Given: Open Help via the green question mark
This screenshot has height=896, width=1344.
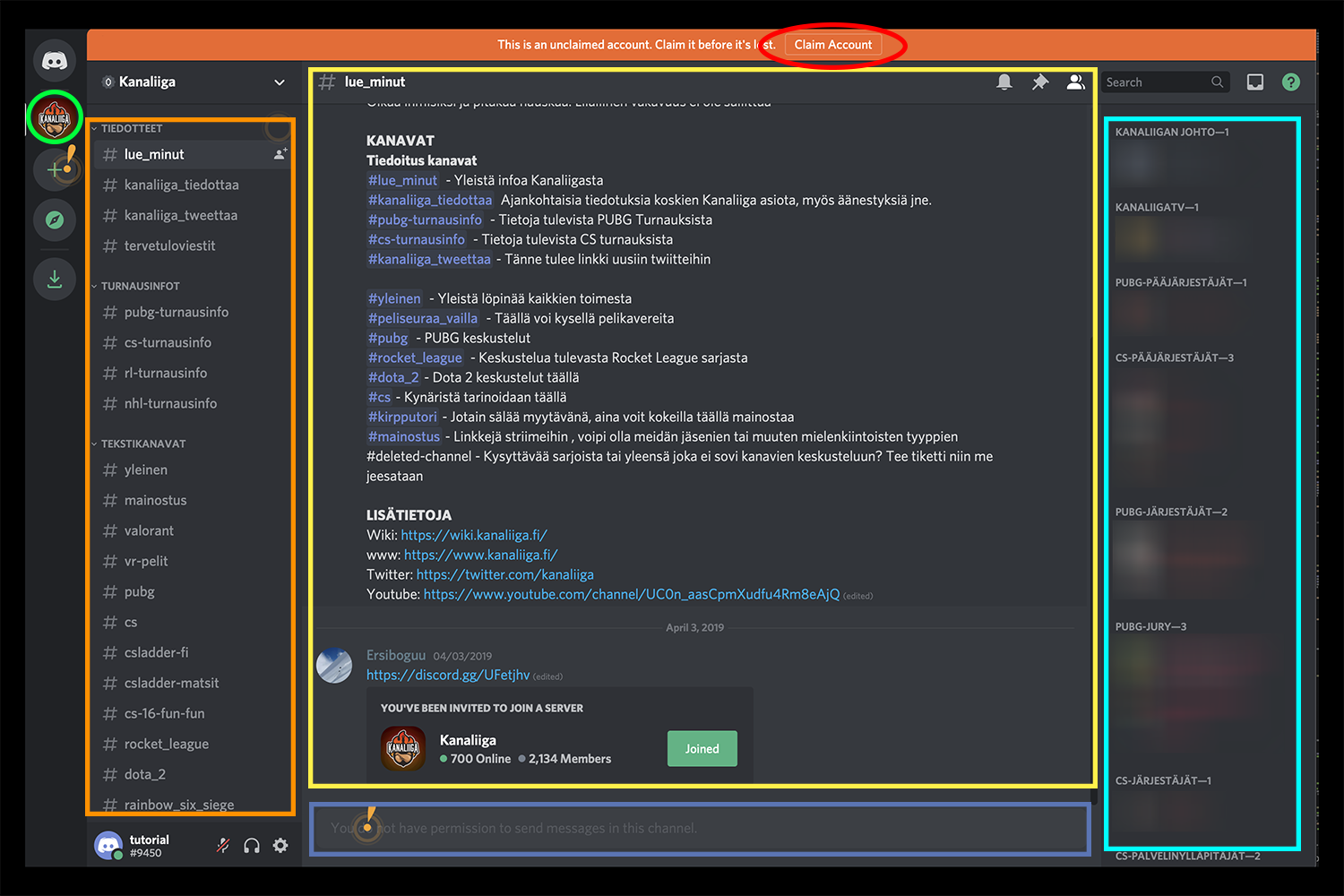Looking at the screenshot, I should (x=1291, y=82).
